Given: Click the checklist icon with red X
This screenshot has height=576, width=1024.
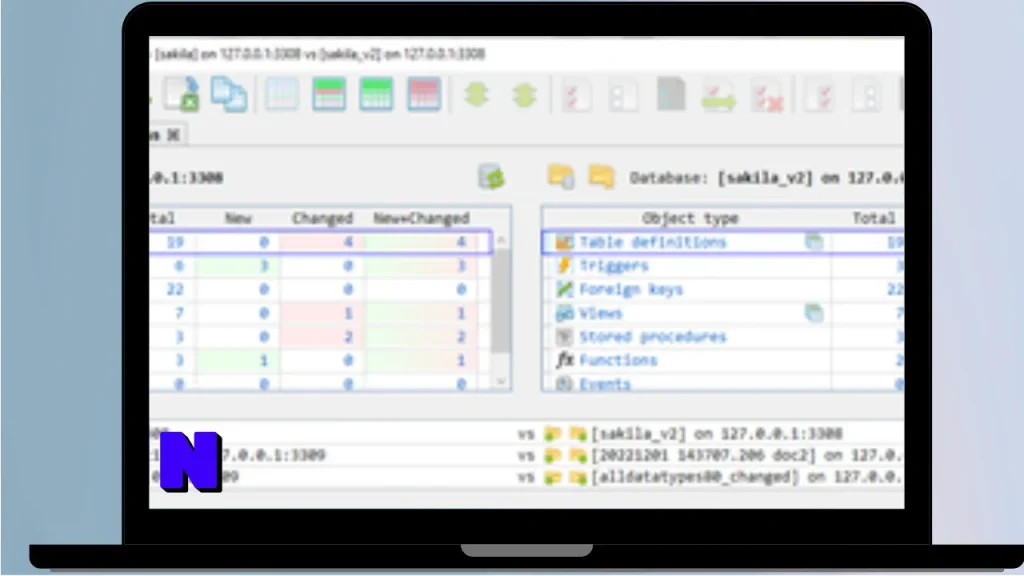Looking at the screenshot, I should 767,96.
